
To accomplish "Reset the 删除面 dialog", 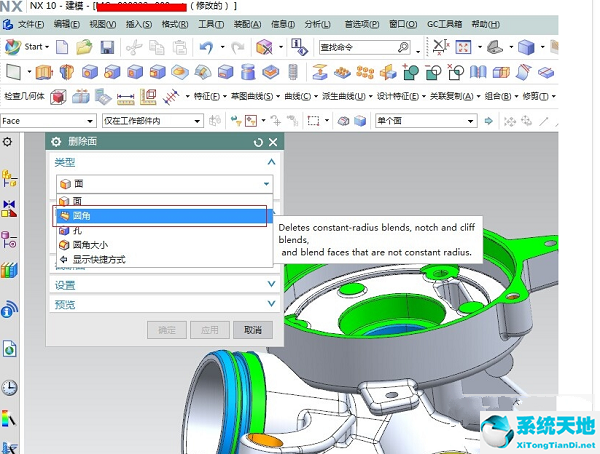I will 258,142.
